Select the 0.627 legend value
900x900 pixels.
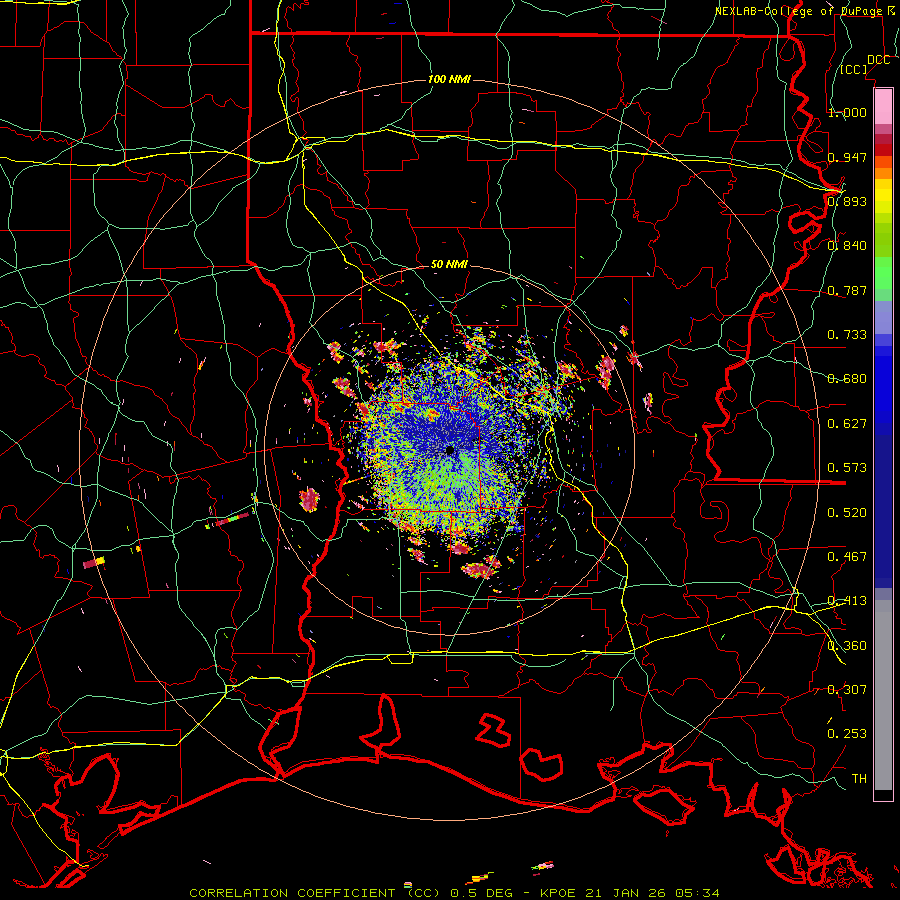[x=847, y=424]
